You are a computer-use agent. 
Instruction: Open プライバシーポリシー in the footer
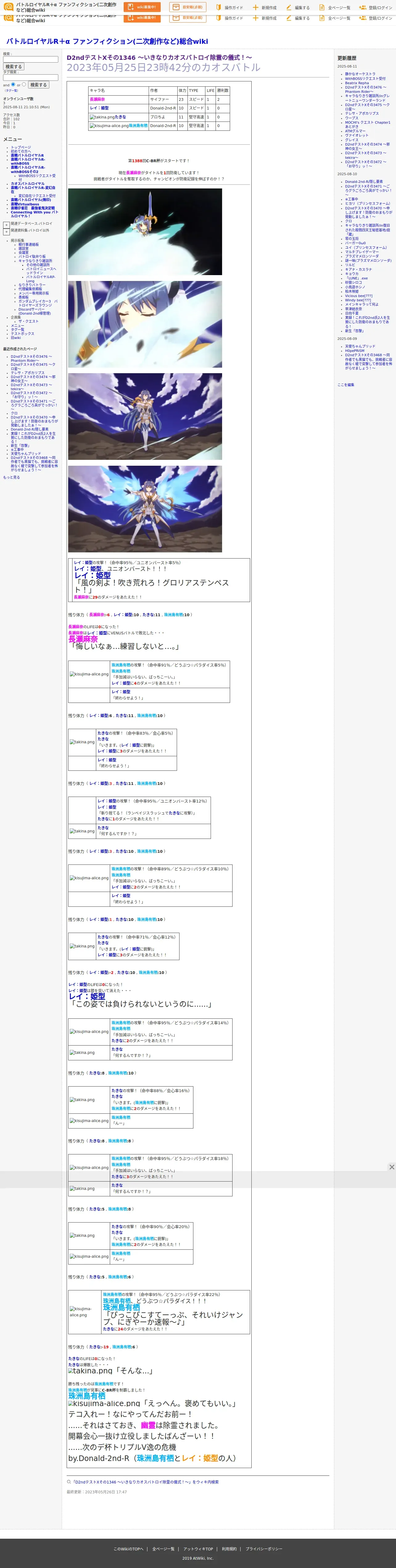click(264, 1549)
